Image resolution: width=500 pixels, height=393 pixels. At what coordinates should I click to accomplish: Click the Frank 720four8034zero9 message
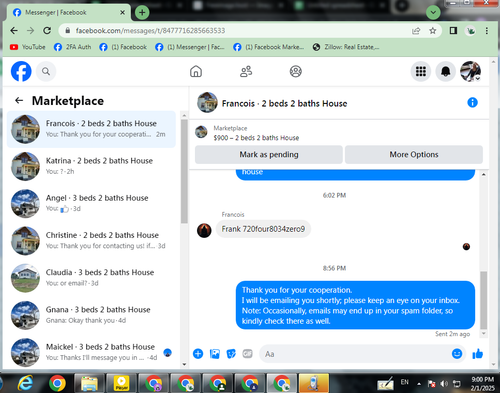[263, 229]
